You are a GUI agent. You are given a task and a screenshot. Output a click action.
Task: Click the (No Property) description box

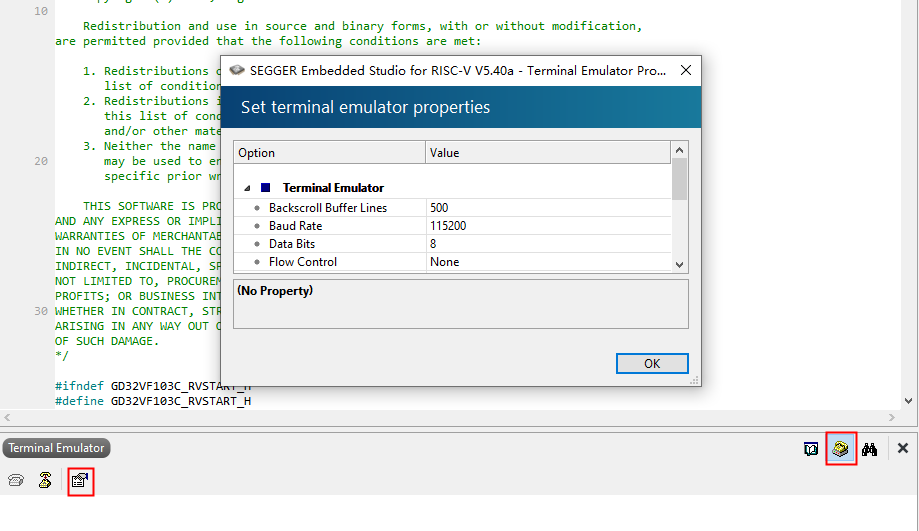pos(461,304)
